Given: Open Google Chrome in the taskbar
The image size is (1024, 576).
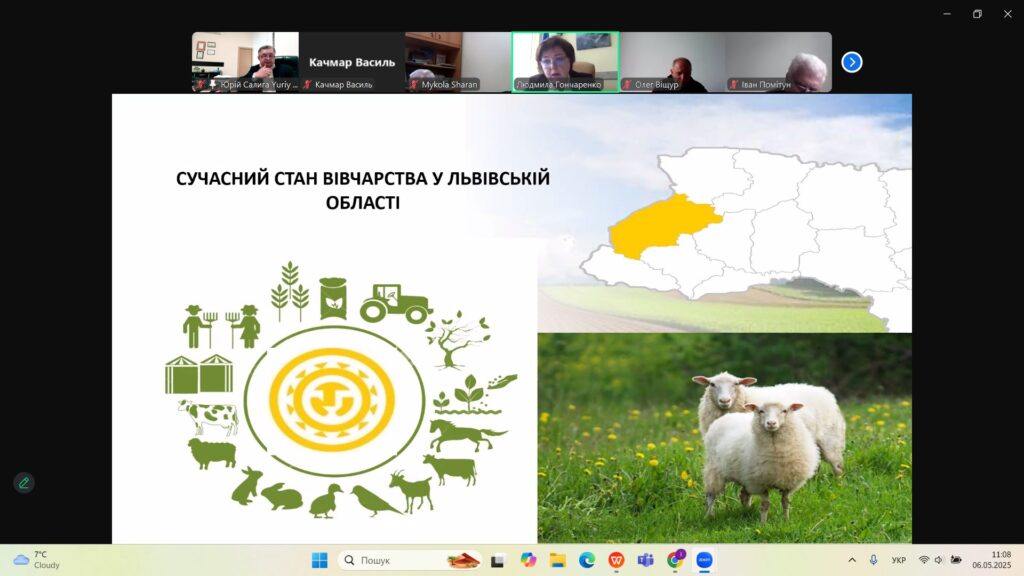Looking at the screenshot, I should [676, 560].
